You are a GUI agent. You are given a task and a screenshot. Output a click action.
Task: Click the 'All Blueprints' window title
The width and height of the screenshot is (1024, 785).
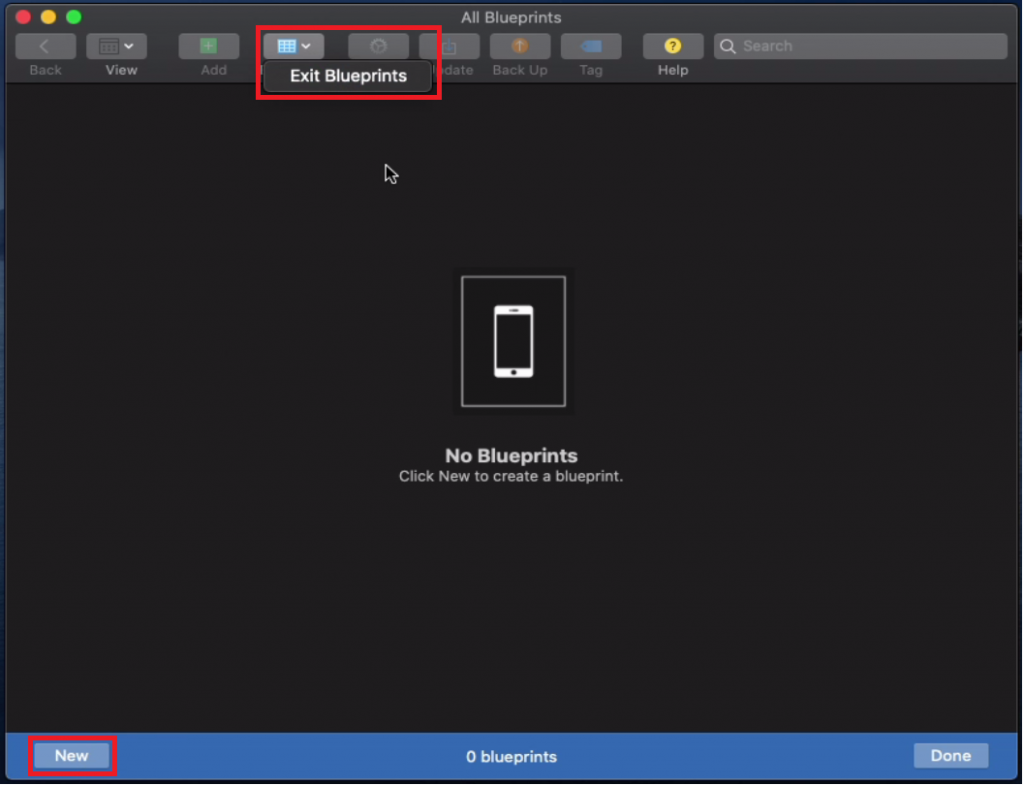click(511, 17)
